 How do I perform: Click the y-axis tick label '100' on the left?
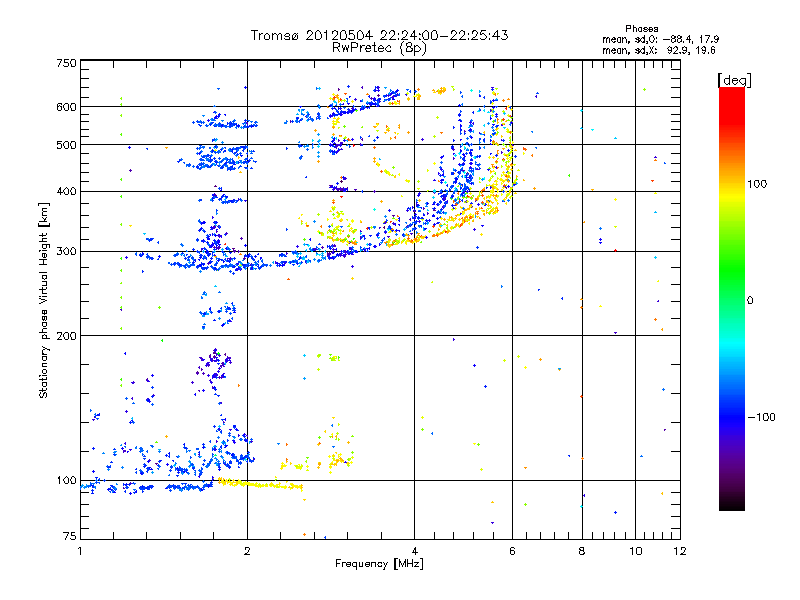(66, 480)
